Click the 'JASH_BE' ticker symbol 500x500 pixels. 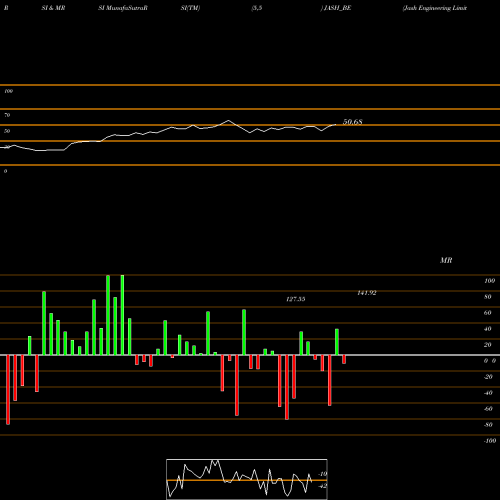tap(337, 8)
